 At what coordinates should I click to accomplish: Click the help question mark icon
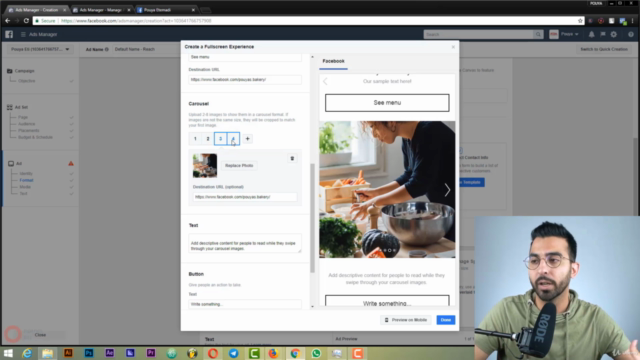click(x=631, y=35)
